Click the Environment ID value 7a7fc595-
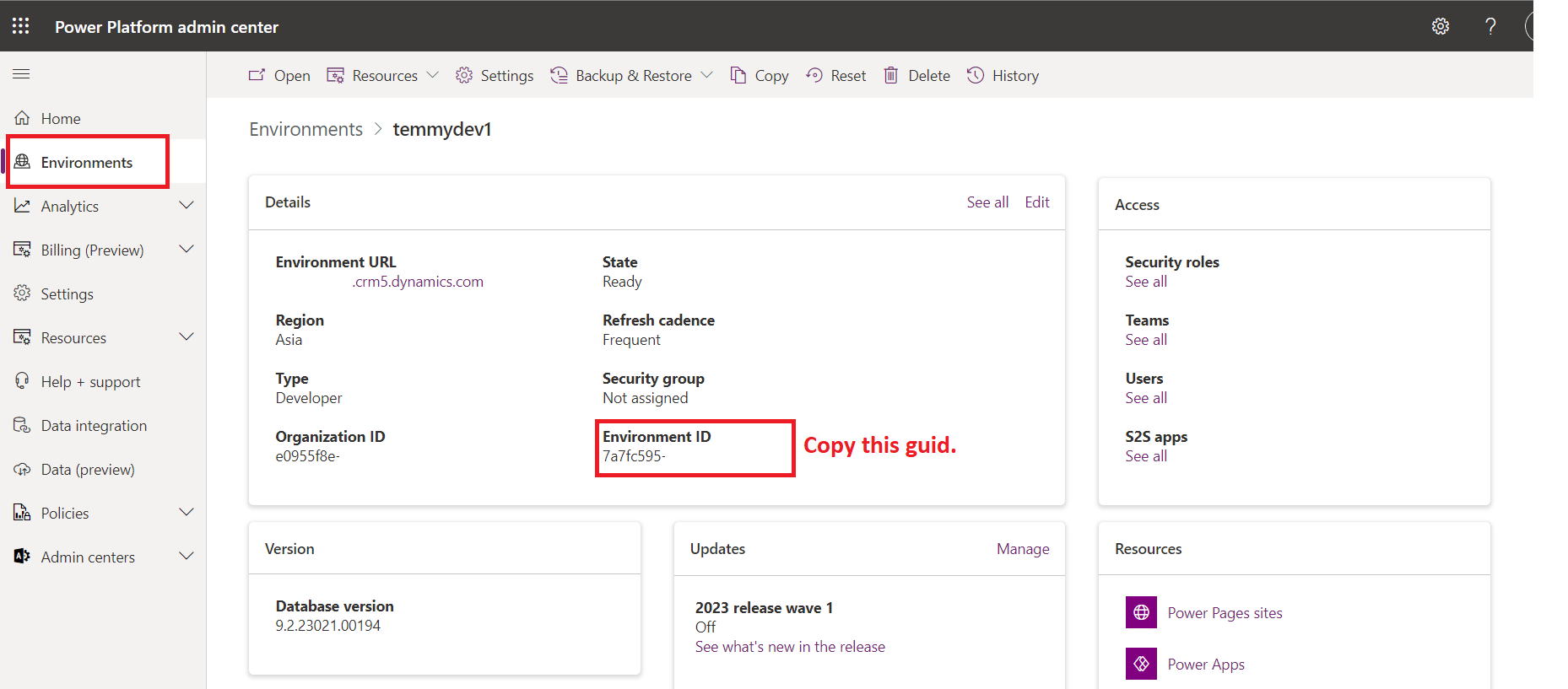 point(634,456)
